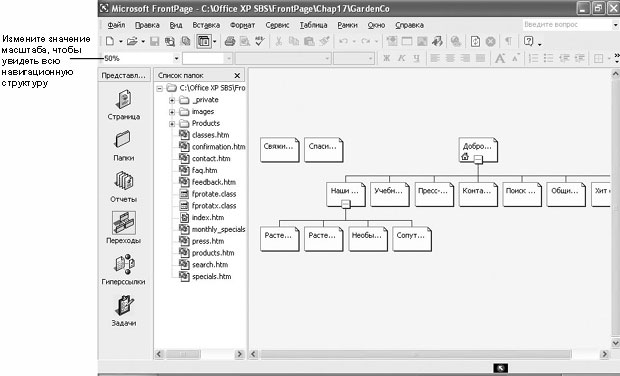Viewport: 620px width, 376px height.
Task: Click the Print icon in toolbar
Action: (x=230, y=41)
